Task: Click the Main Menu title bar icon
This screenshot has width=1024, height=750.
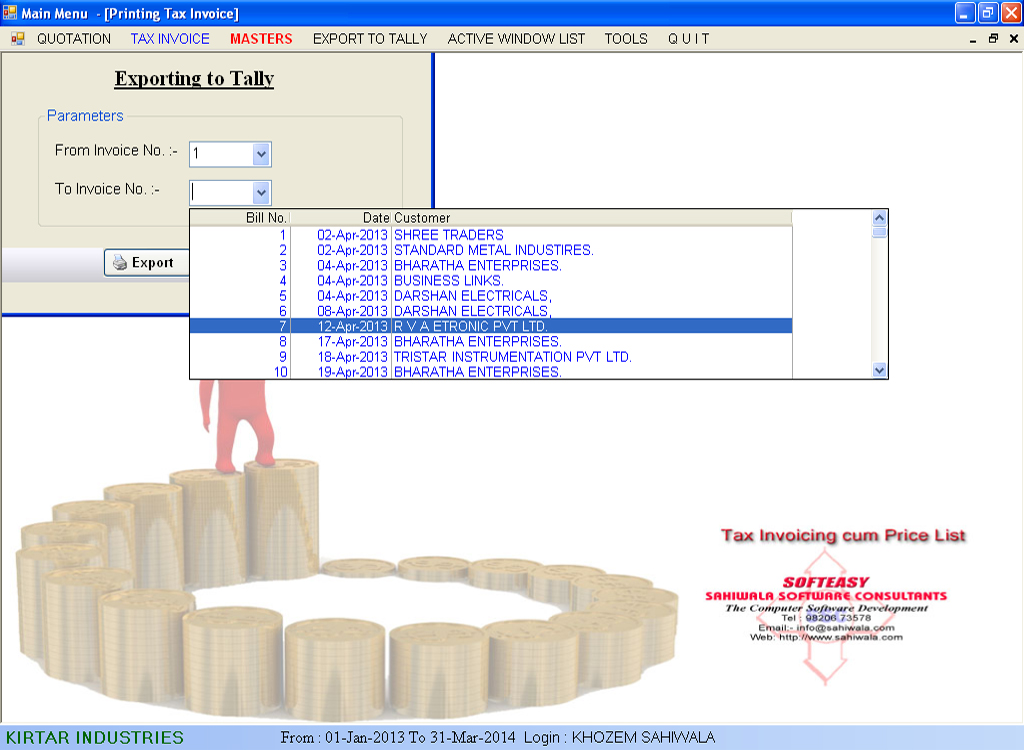Action: pyautogui.click(x=10, y=12)
